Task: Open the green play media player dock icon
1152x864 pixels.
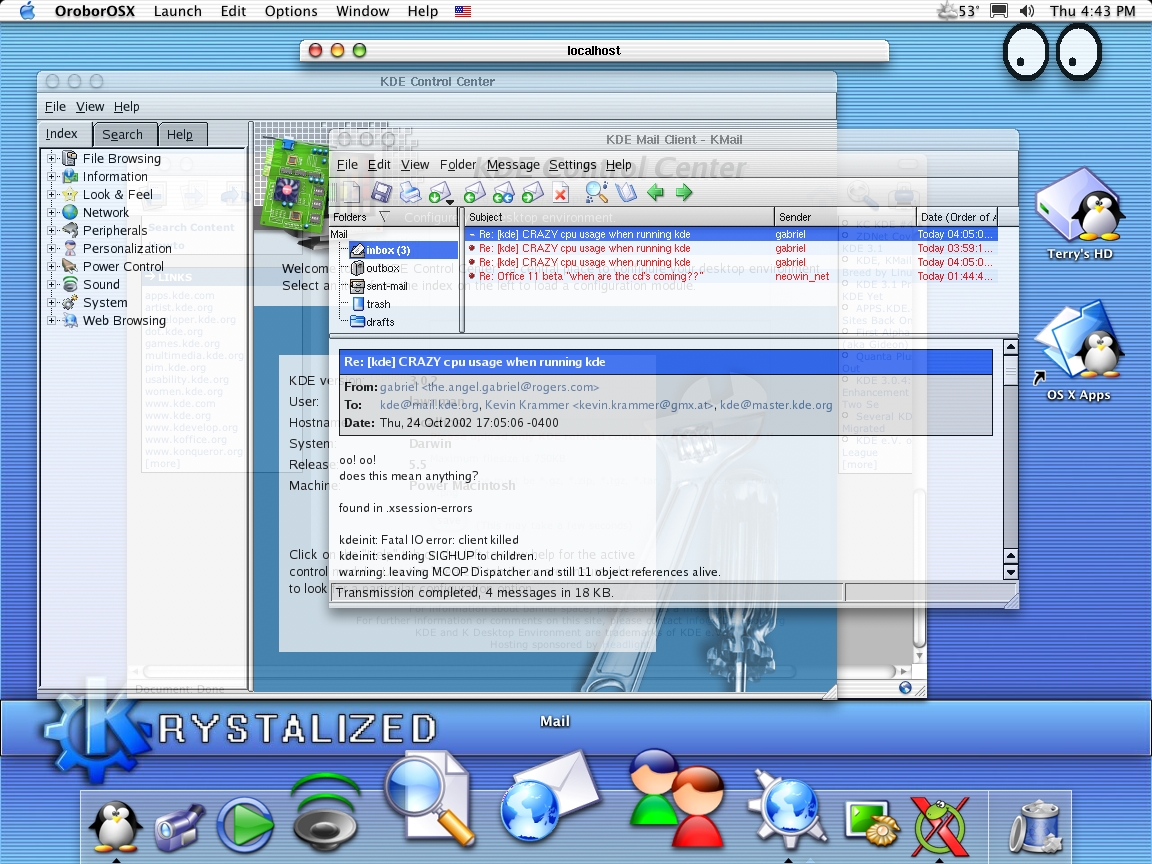Action: pos(245,824)
